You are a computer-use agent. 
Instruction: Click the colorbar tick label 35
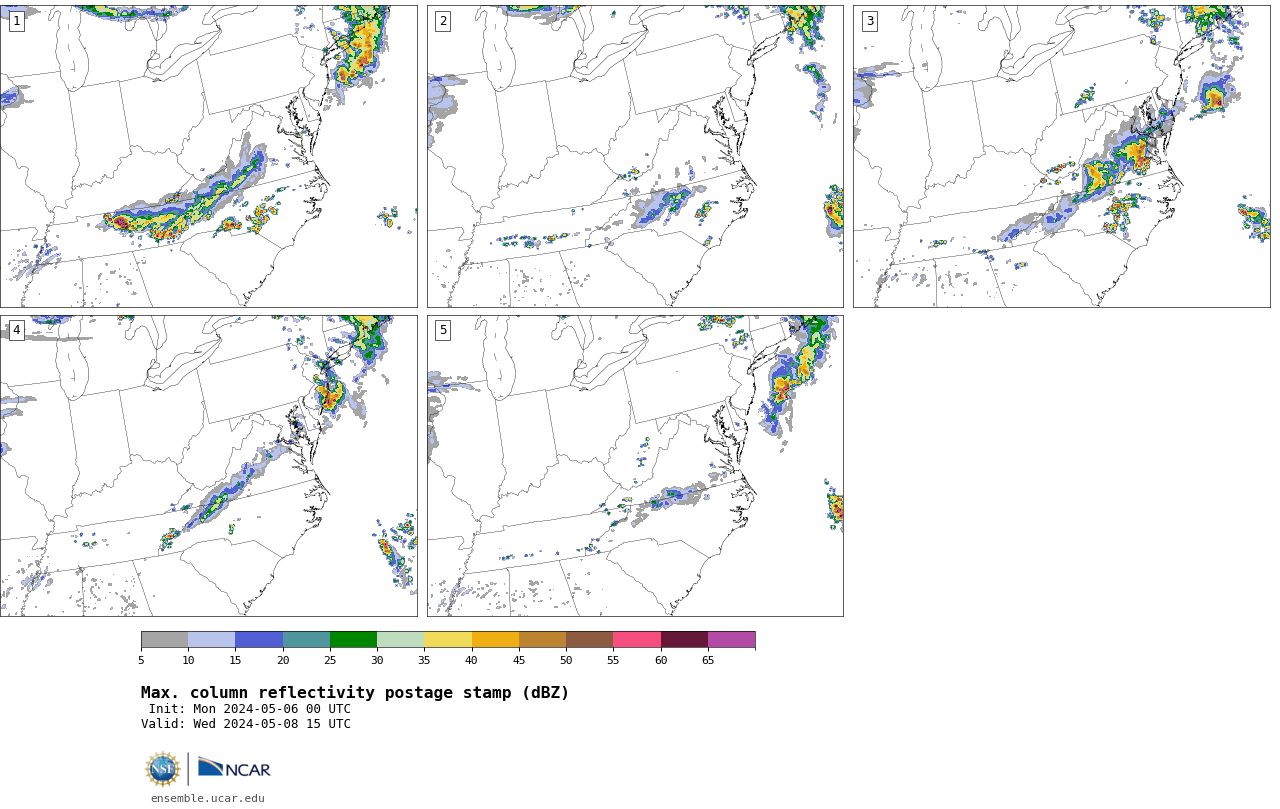pyautogui.click(x=424, y=660)
